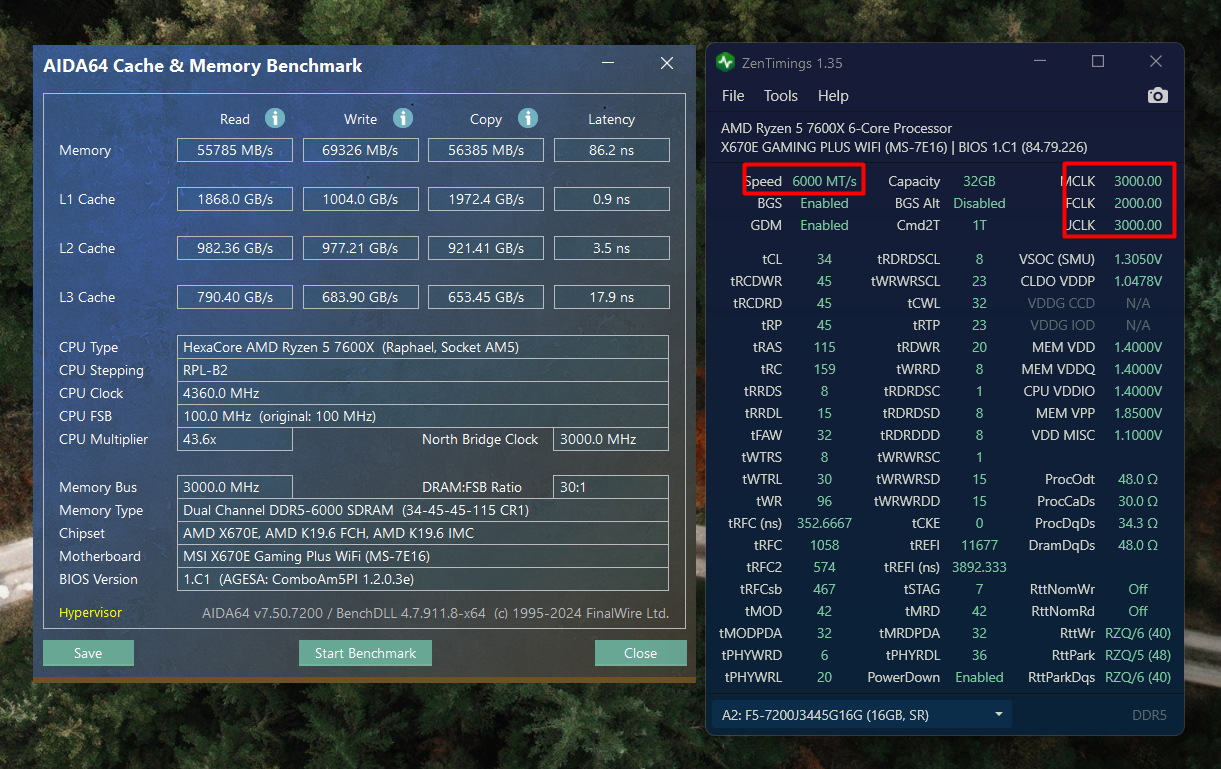Click tRAS value 115

824,347
